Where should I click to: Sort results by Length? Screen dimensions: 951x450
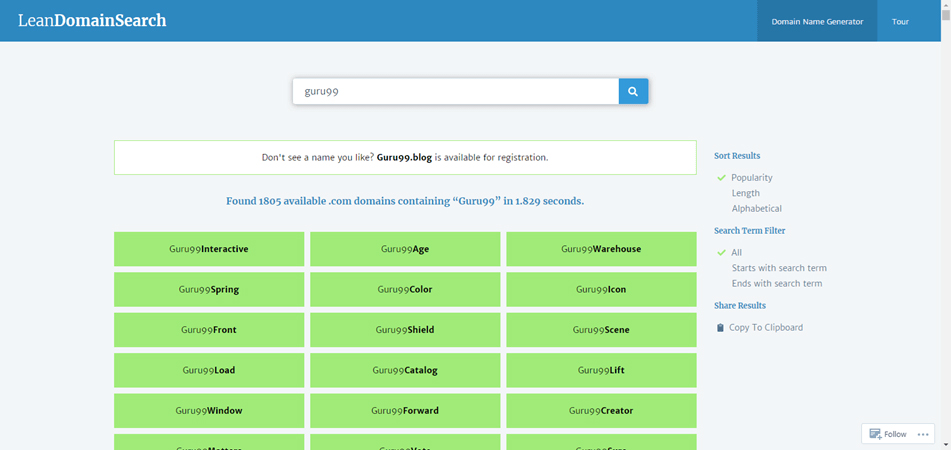(x=745, y=193)
